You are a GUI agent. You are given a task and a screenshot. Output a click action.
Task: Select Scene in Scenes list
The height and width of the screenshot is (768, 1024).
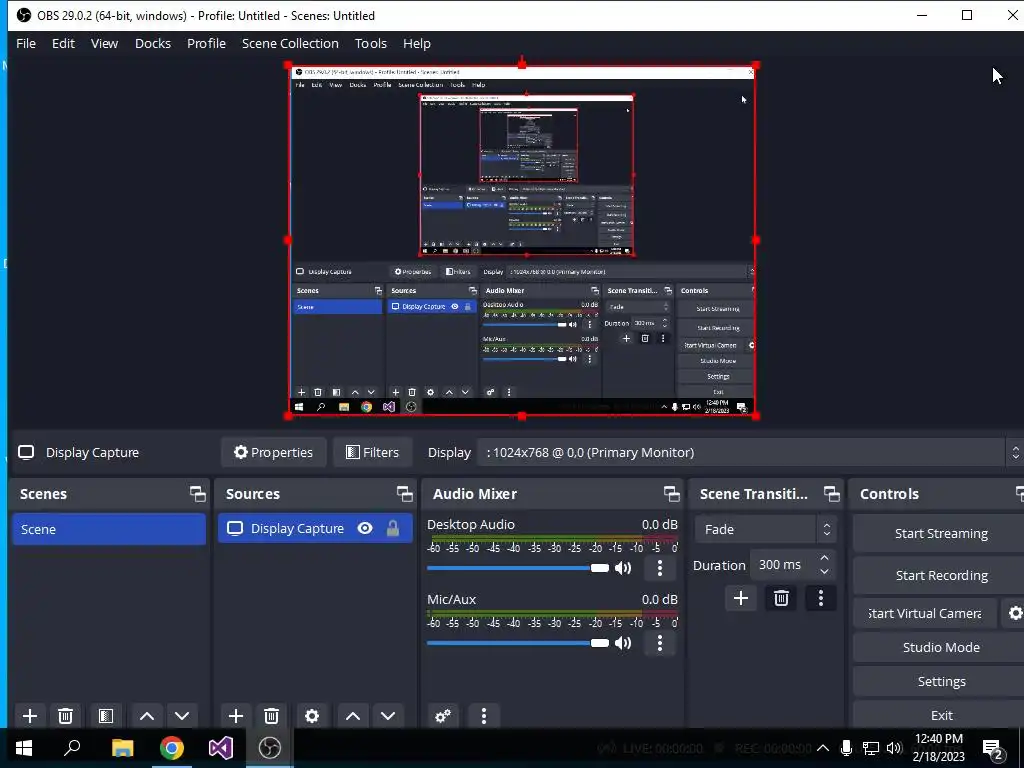tap(108, 529)
